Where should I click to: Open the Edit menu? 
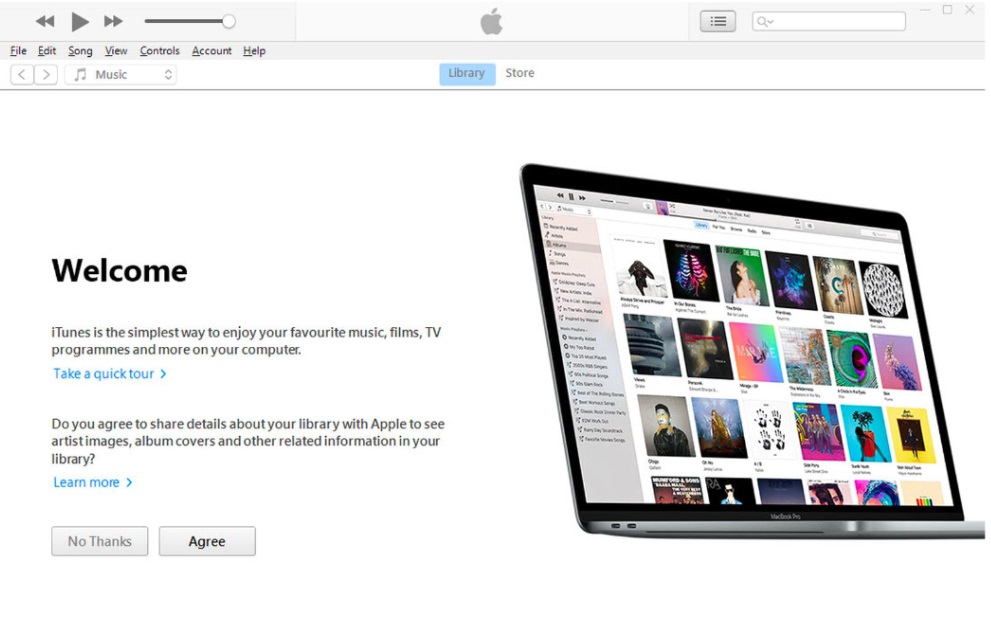[47, 51]
